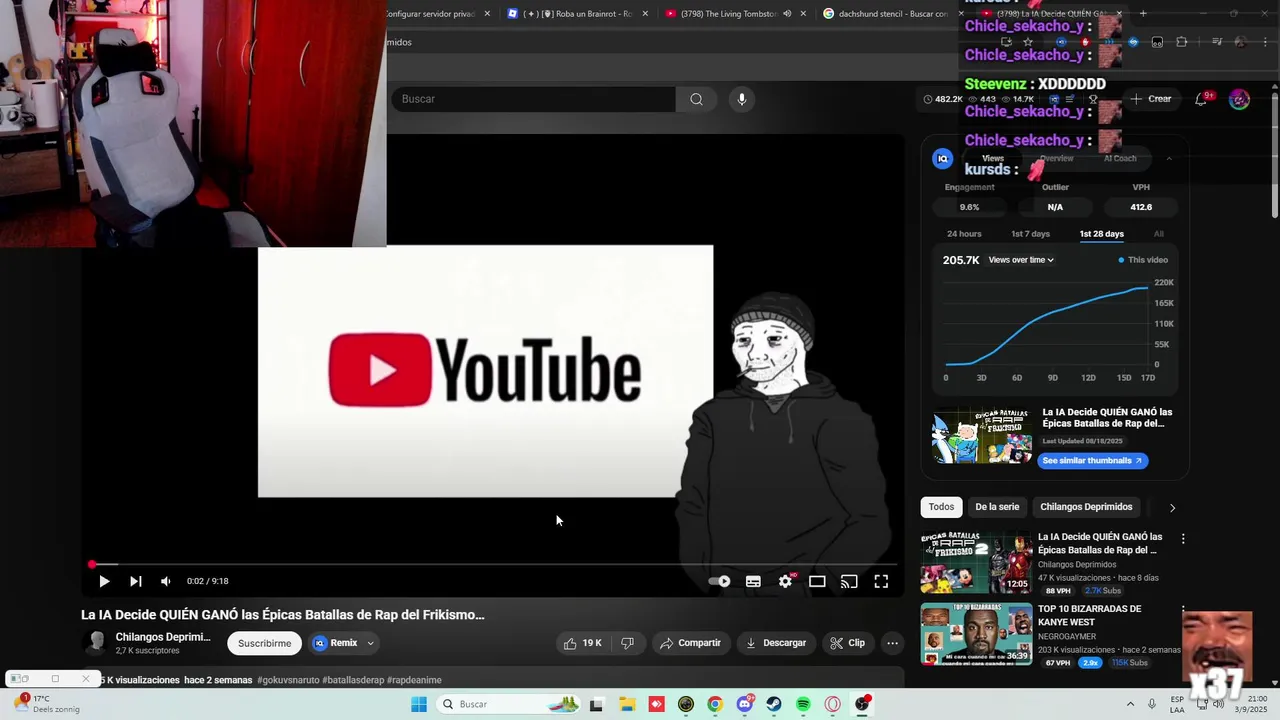Open the YouTube account avatar menu

pos(1239,99)
